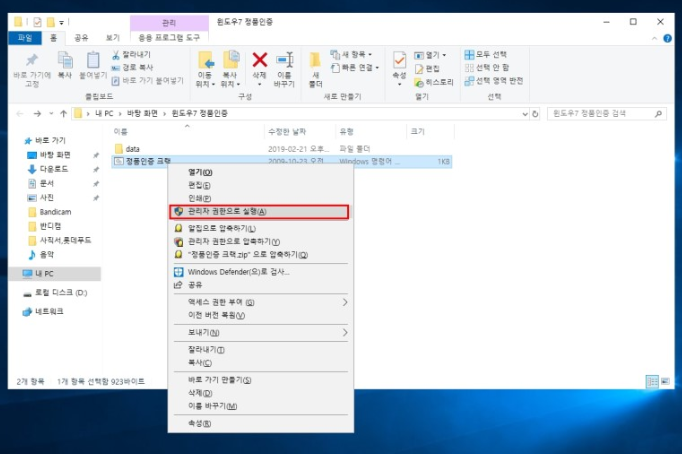
Task: Choose Scan with Windows Defender menu item
Action: click(261, 272)
